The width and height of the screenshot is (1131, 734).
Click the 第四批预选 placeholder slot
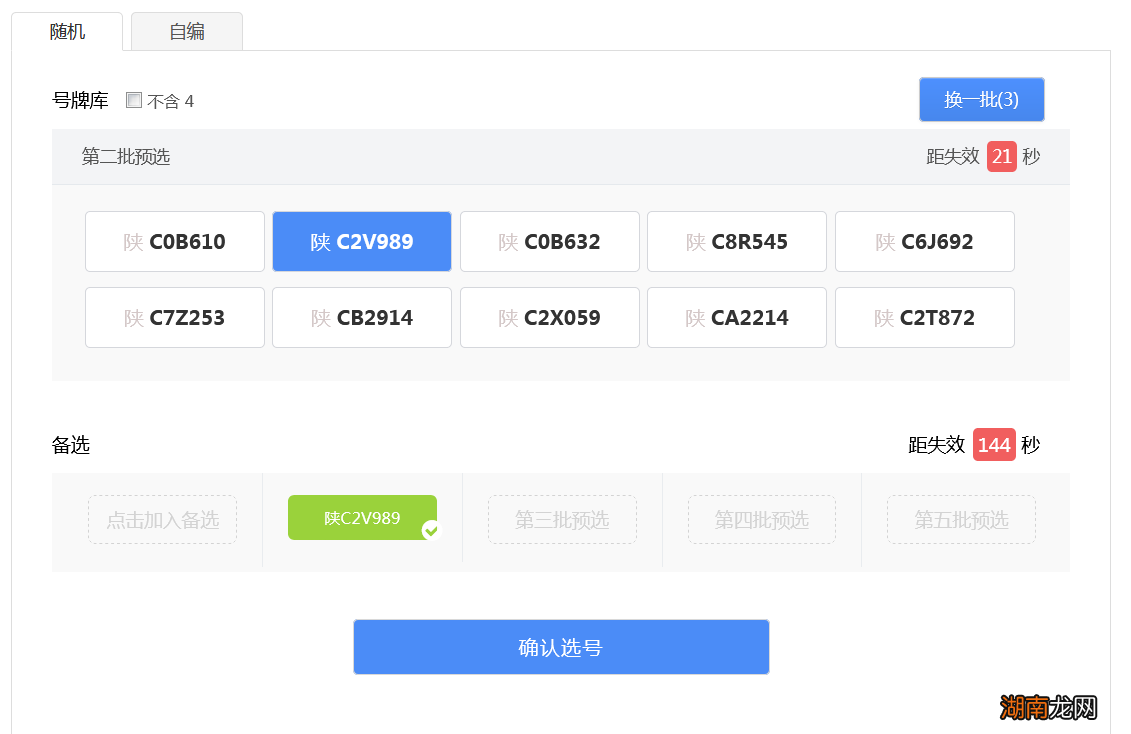pos(762,520)
